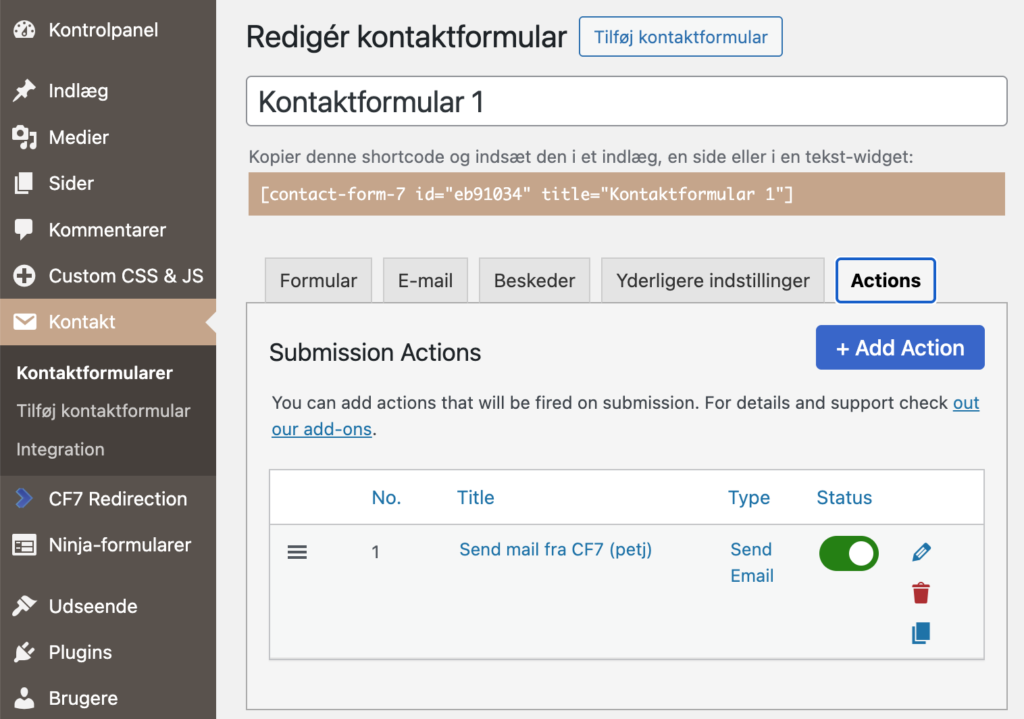Click the drag handle icon on row 1

pyautogui.click(x=297, y=552)
